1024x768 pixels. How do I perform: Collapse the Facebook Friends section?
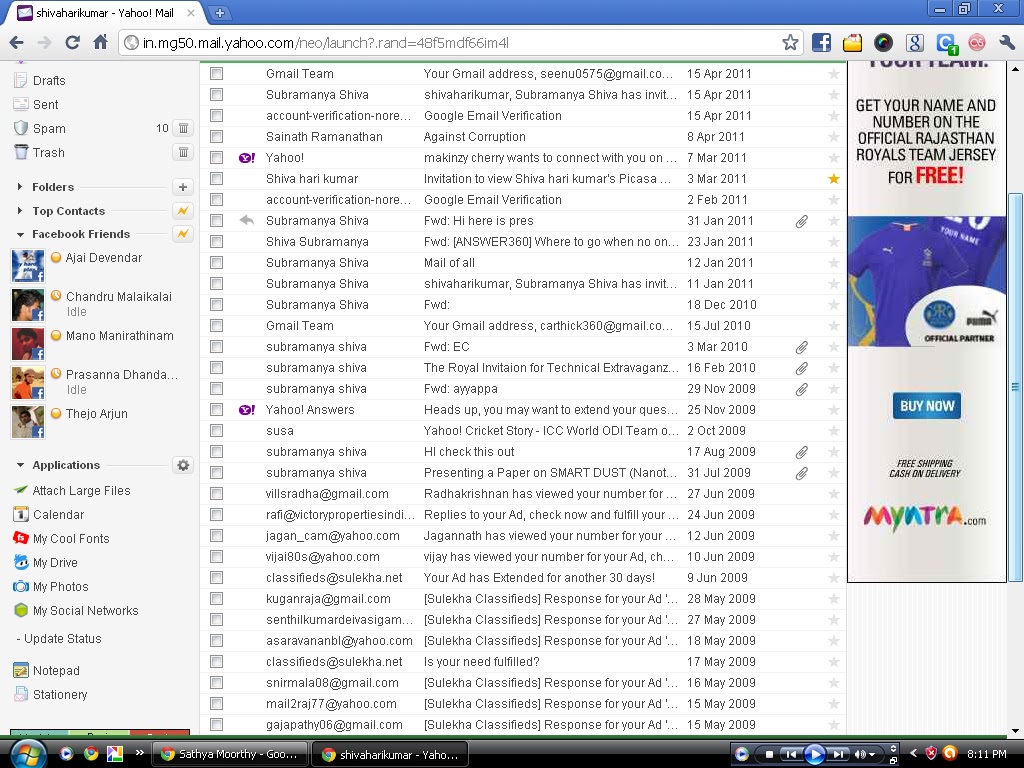pyautogui.click(x=20, y=234)
